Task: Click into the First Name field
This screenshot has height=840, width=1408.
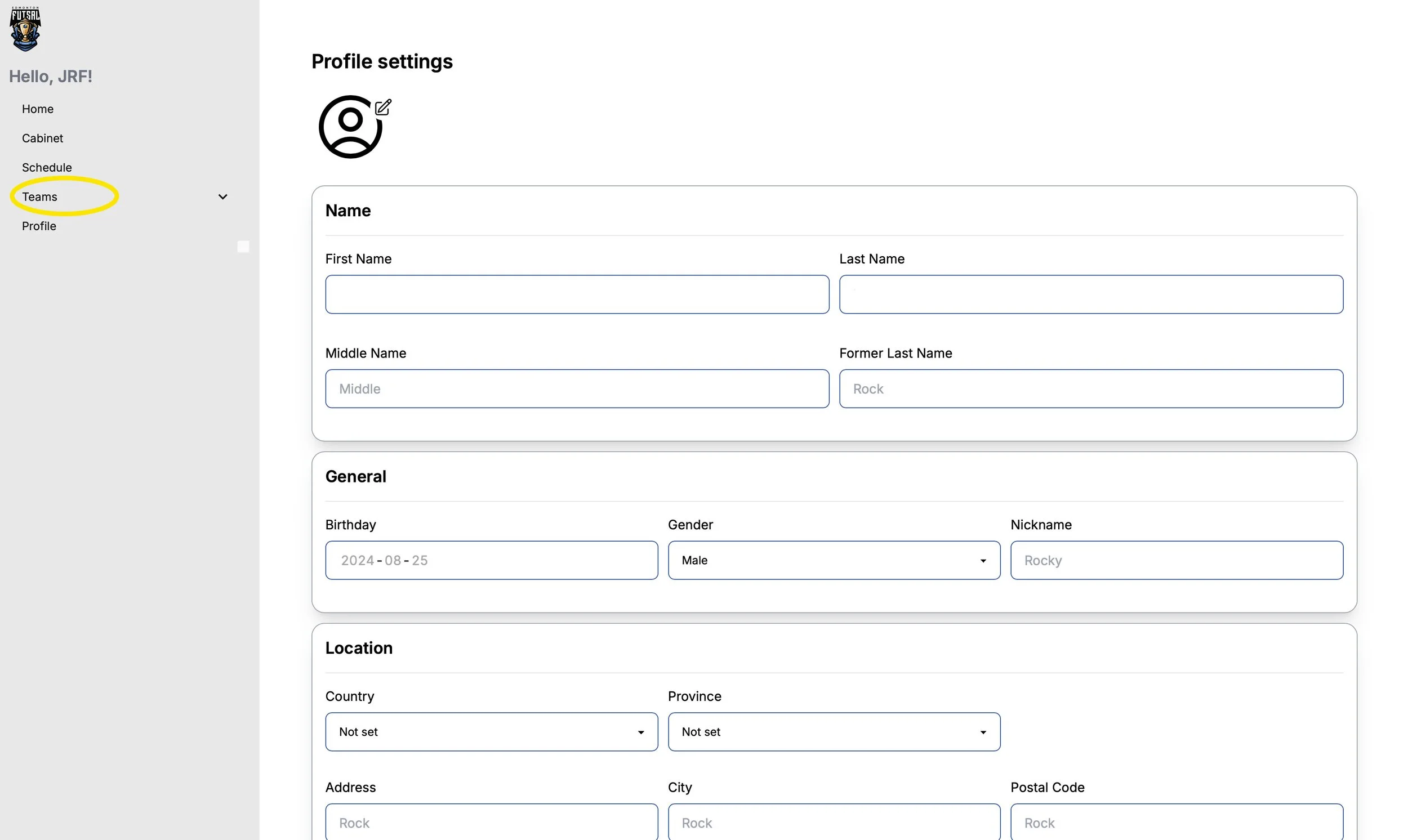Action: click(x=576, y=294)
